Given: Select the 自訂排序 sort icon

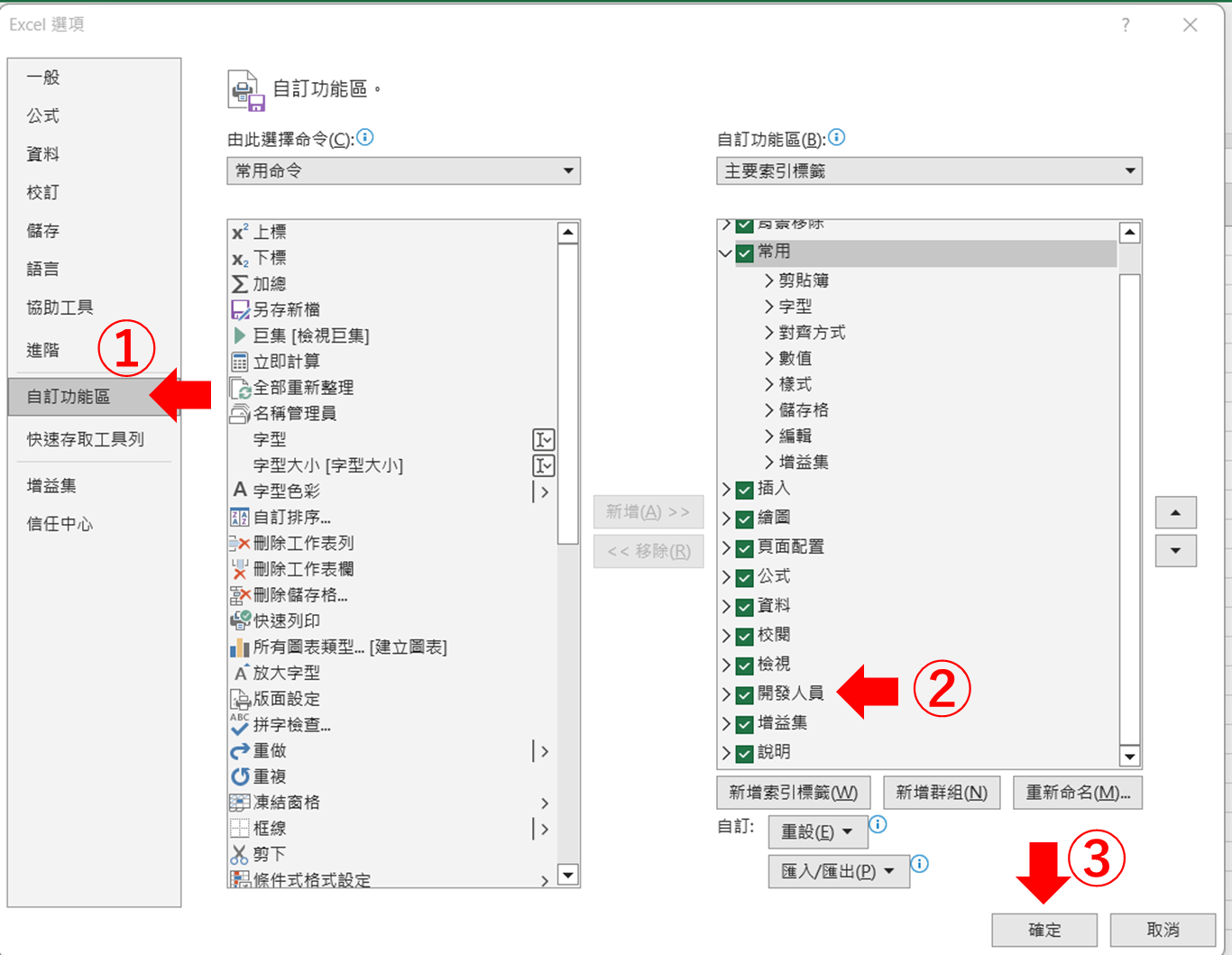Looking at the screenshot, I should 240,518.
